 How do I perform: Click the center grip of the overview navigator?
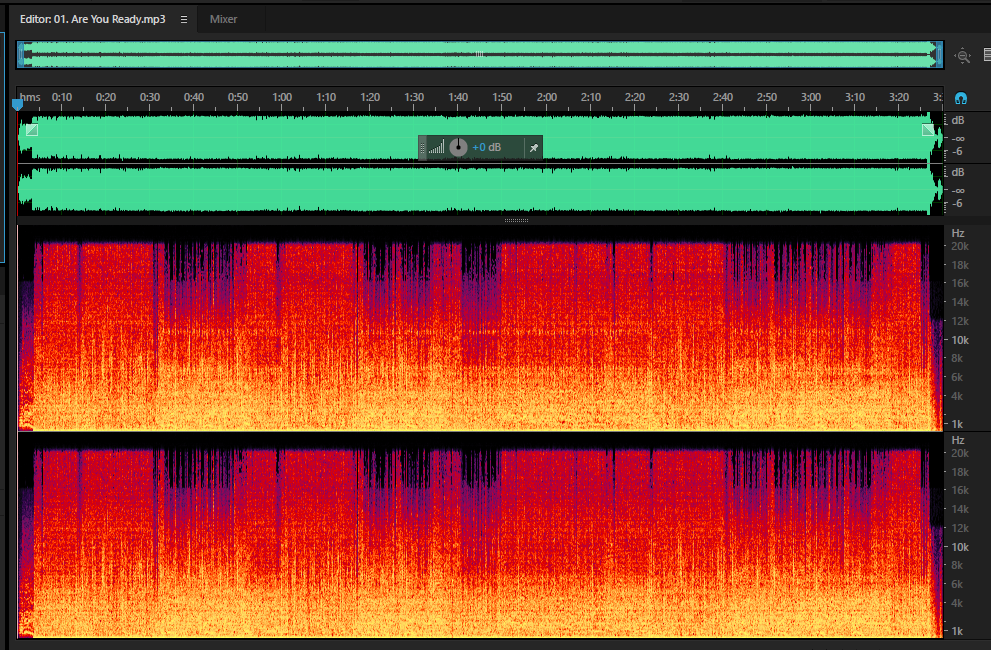[x=480, y=54]
